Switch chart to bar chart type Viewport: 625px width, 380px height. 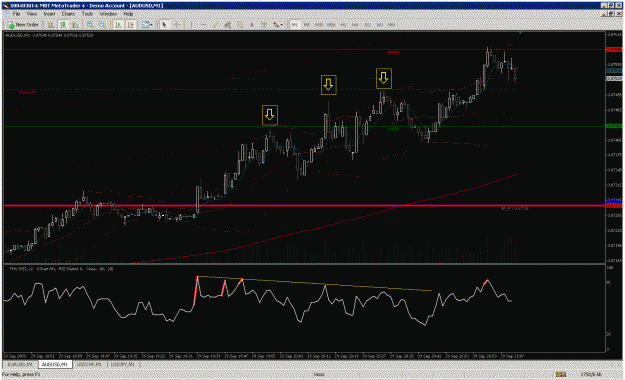(51, 25)
